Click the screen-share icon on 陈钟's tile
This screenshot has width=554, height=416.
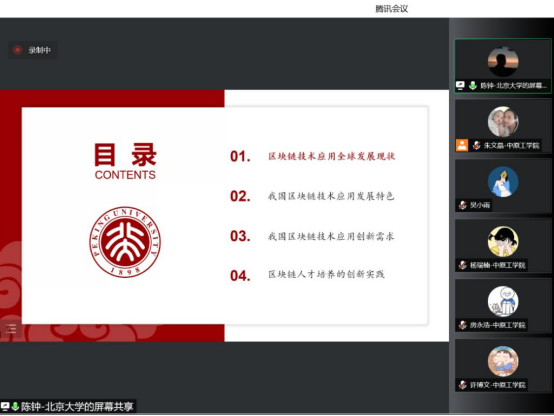[x=460, y=85]
